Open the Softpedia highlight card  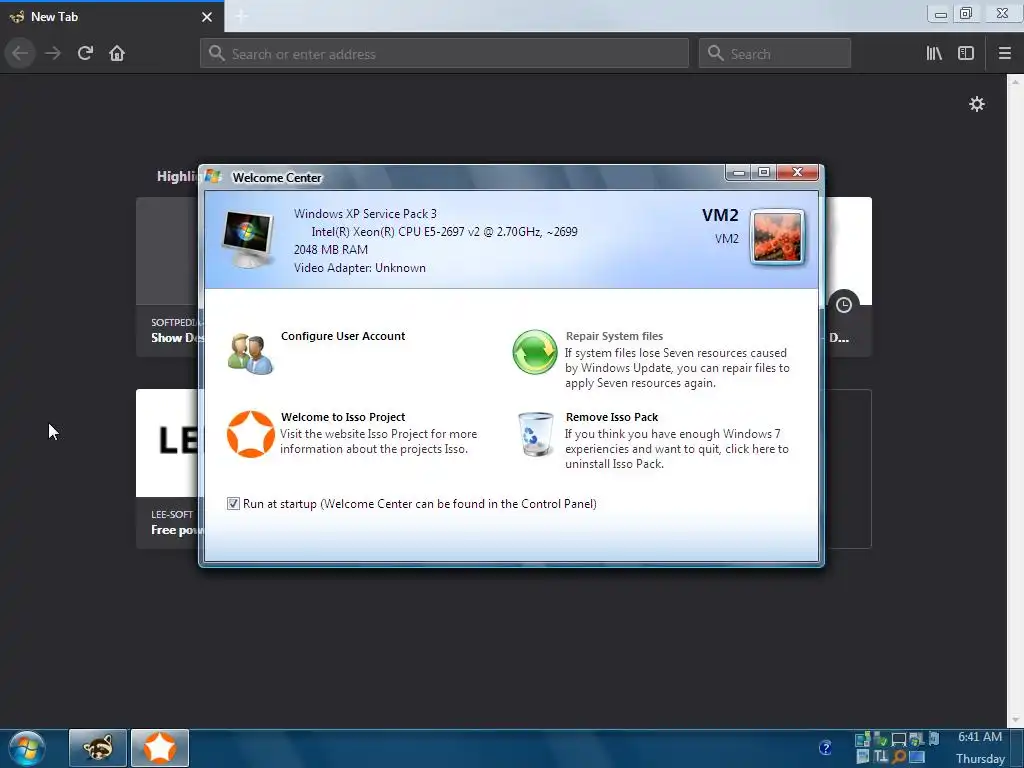pyautogui.click(x=167, y=277)
